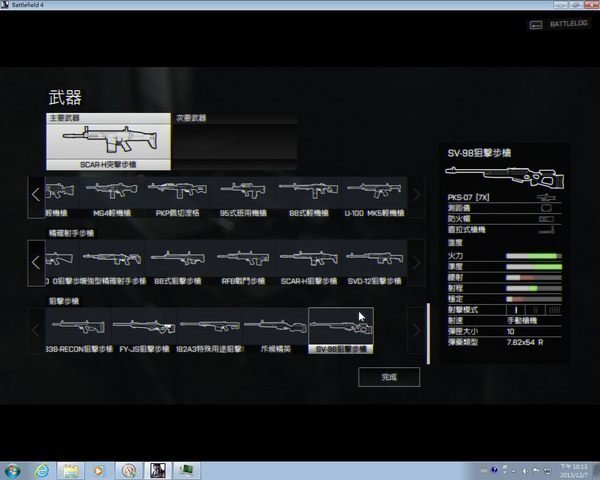The image size is (600, 480).
Task: Open Internet Explorer from the taskbar
Action: 43,469
